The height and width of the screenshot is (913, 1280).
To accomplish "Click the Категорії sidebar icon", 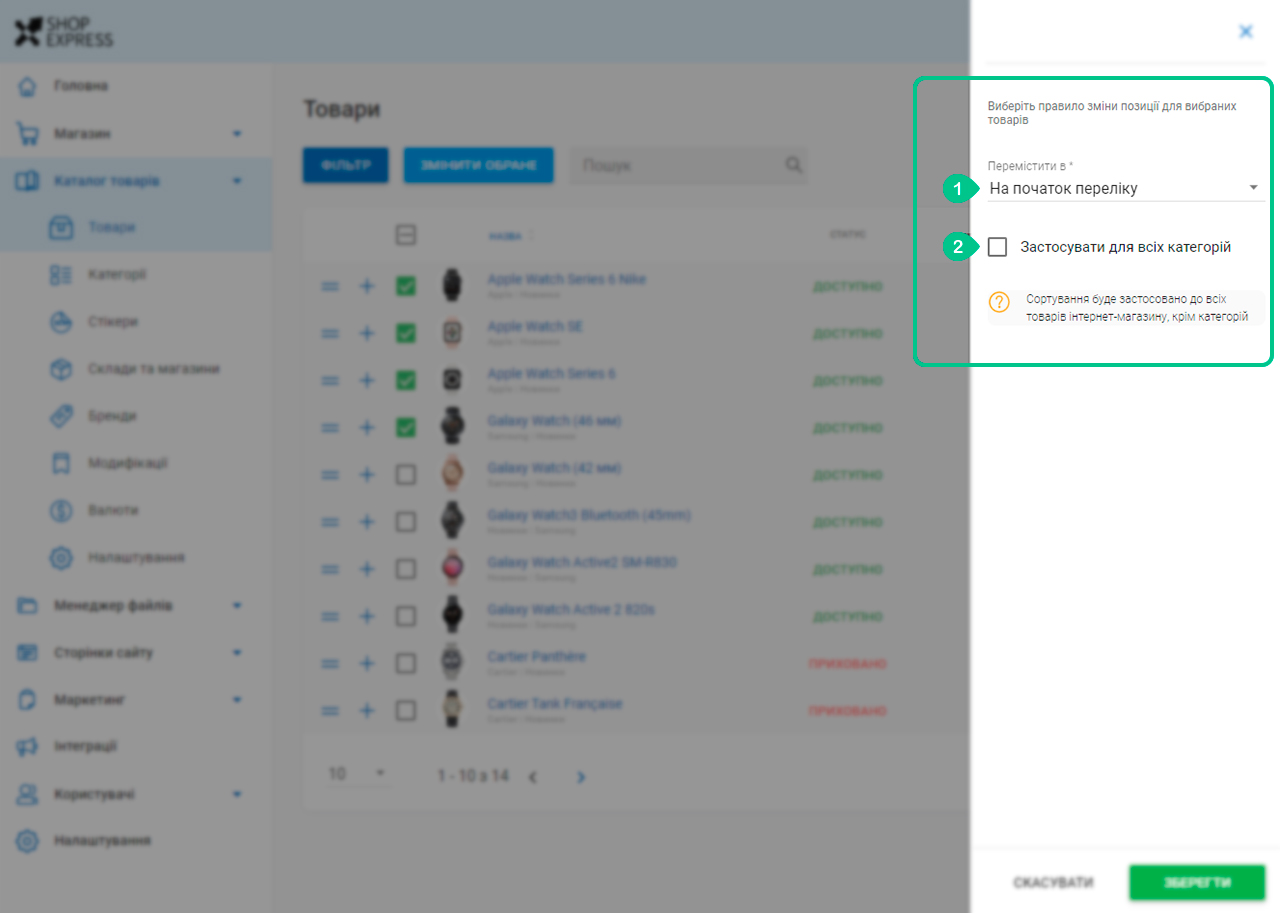I will coord(61,275).
